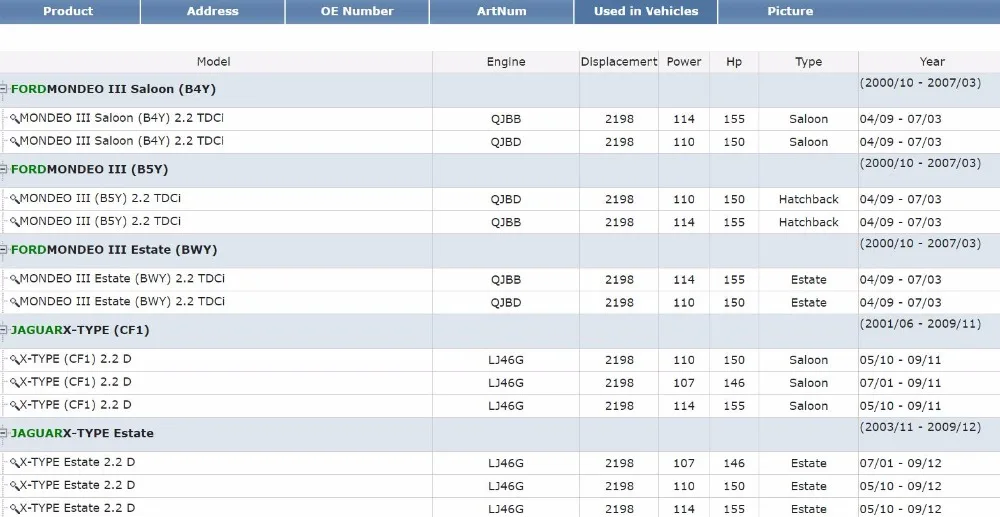The image size is (1000, 517).
Task: Click Saloon type cell in X-TYPE (CF1) 155 Hp row
Action: 809,406
